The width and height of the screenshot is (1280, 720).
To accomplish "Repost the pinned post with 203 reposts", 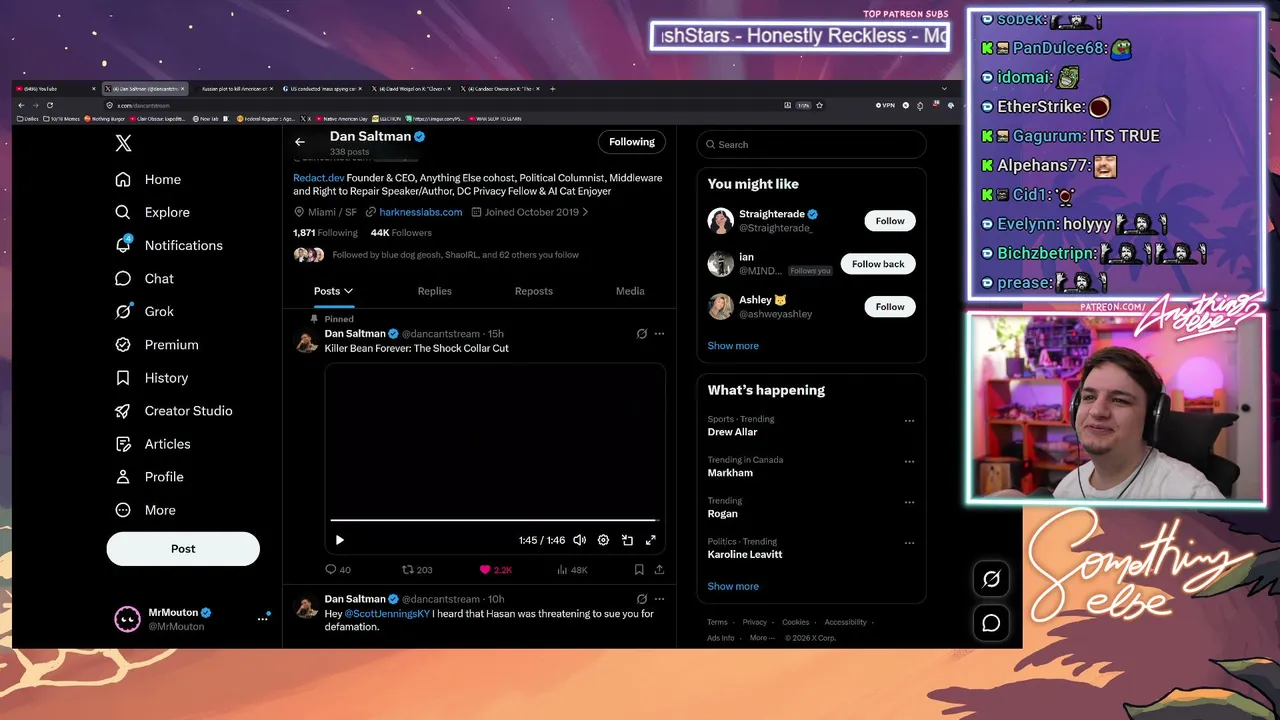I will tap(417, 570).
